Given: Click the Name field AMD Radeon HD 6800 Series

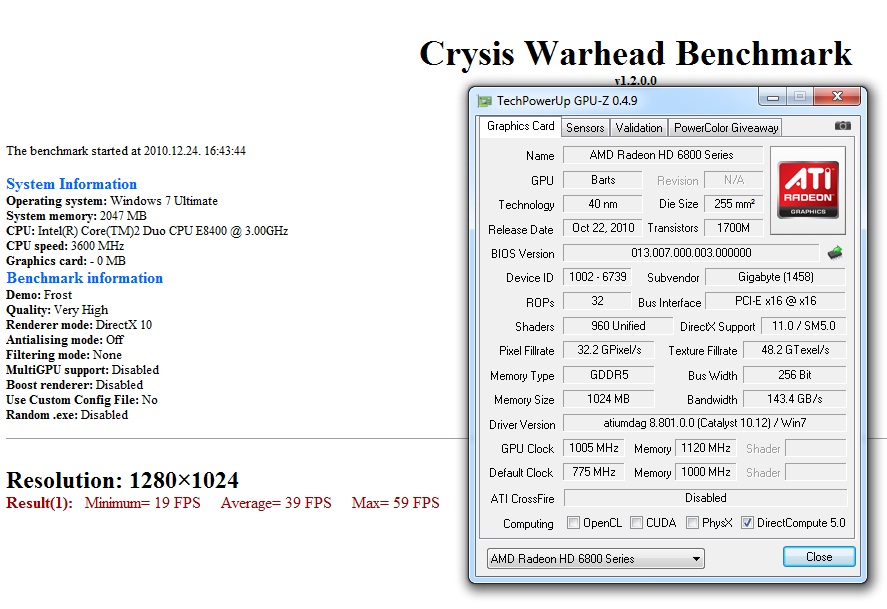Looking at the screenshot, I should [x=662, y=155].
